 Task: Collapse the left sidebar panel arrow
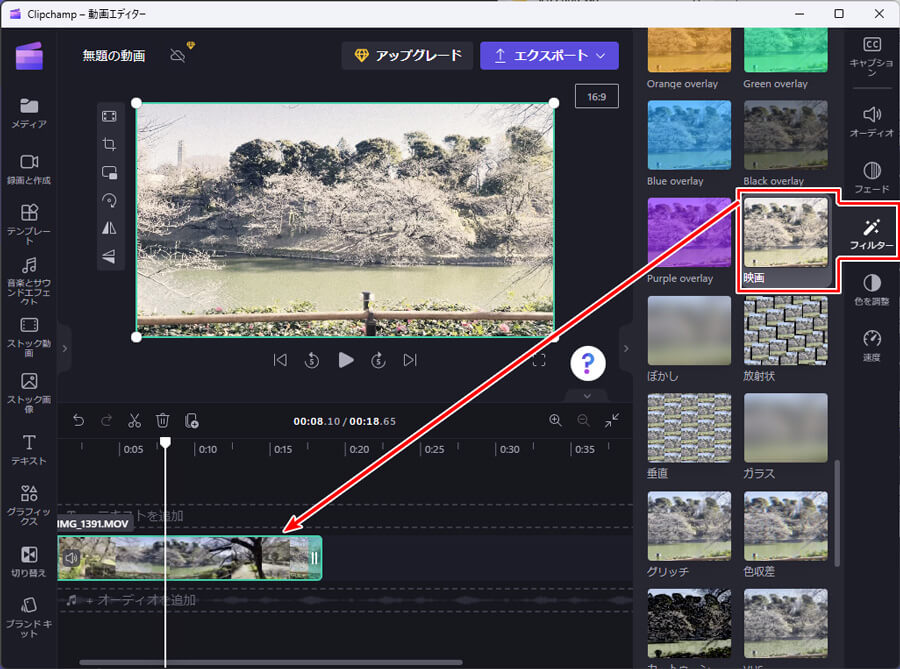click(x=64, y=348)
